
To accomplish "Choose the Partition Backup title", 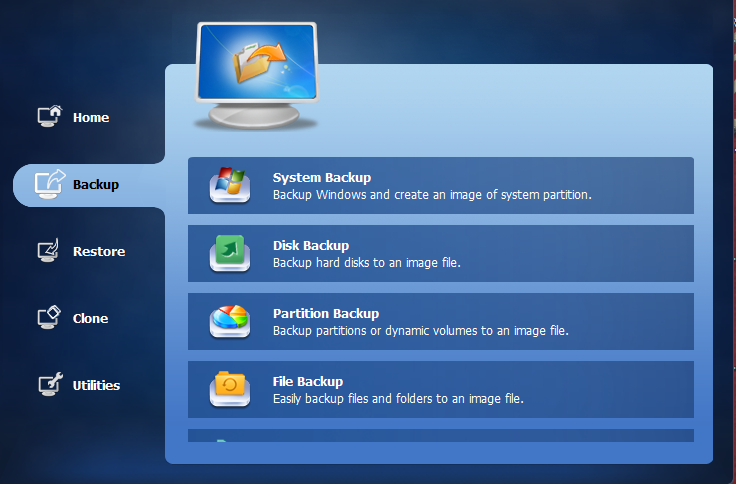I will click(326, 314).
